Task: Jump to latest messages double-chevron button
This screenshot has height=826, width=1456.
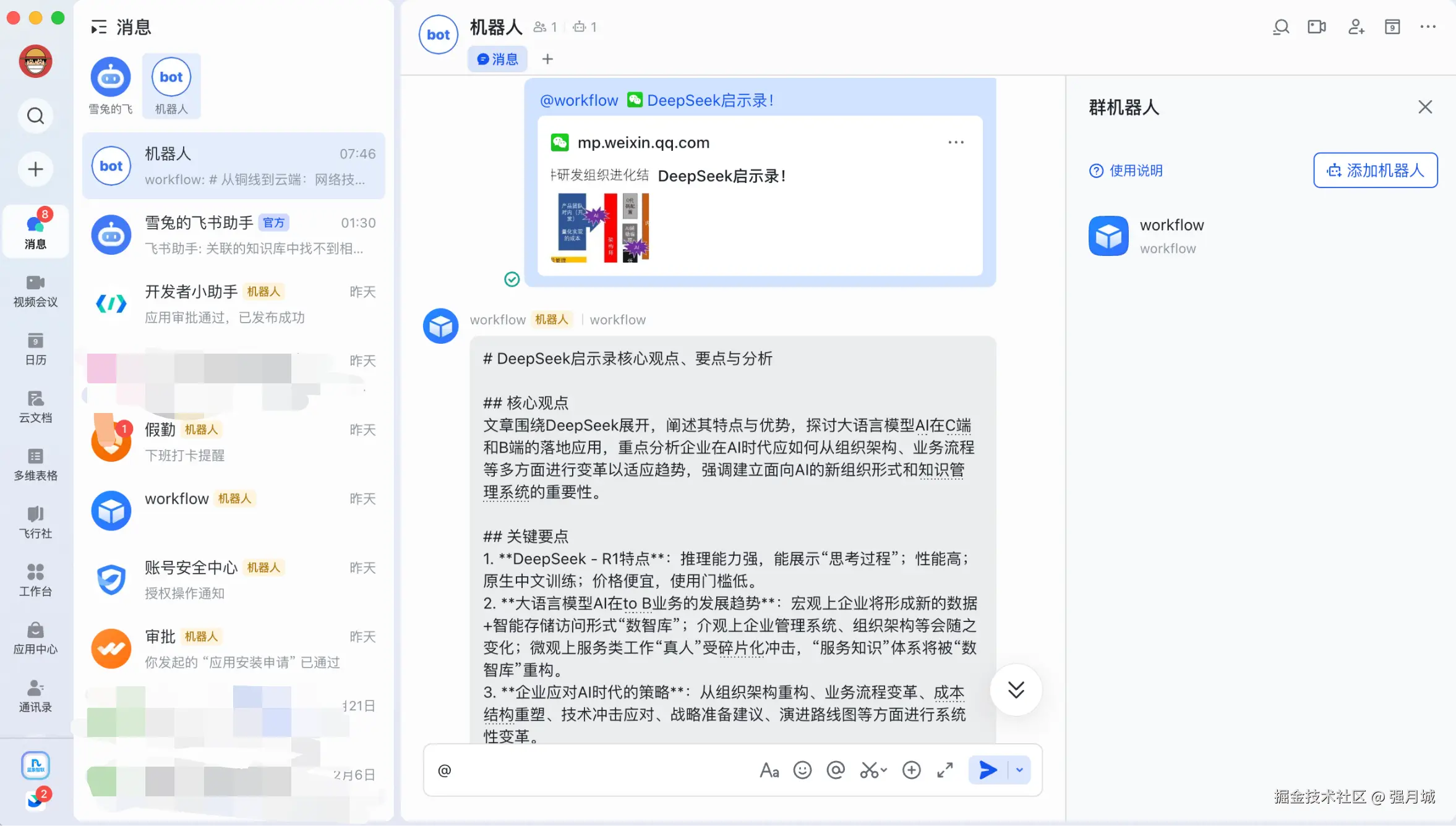Action: point(1016,689)
